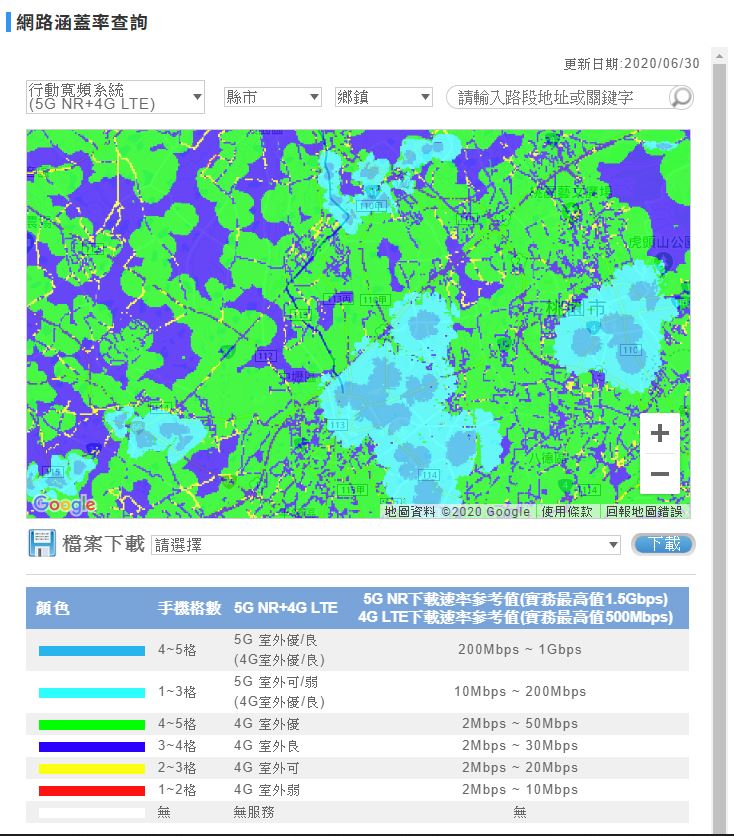734x836 pixels.
Task: Open the 使用條款 terms link
Action: pyautogui.click(x=567, y=512)
